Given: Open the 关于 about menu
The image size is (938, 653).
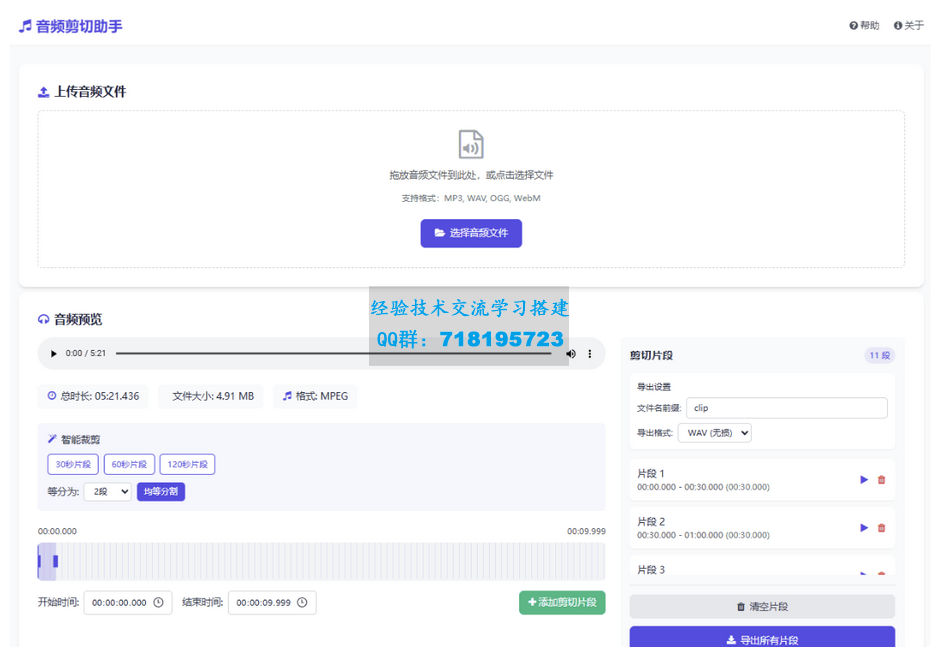Looking at the screenshot, I should coord(908,25).
